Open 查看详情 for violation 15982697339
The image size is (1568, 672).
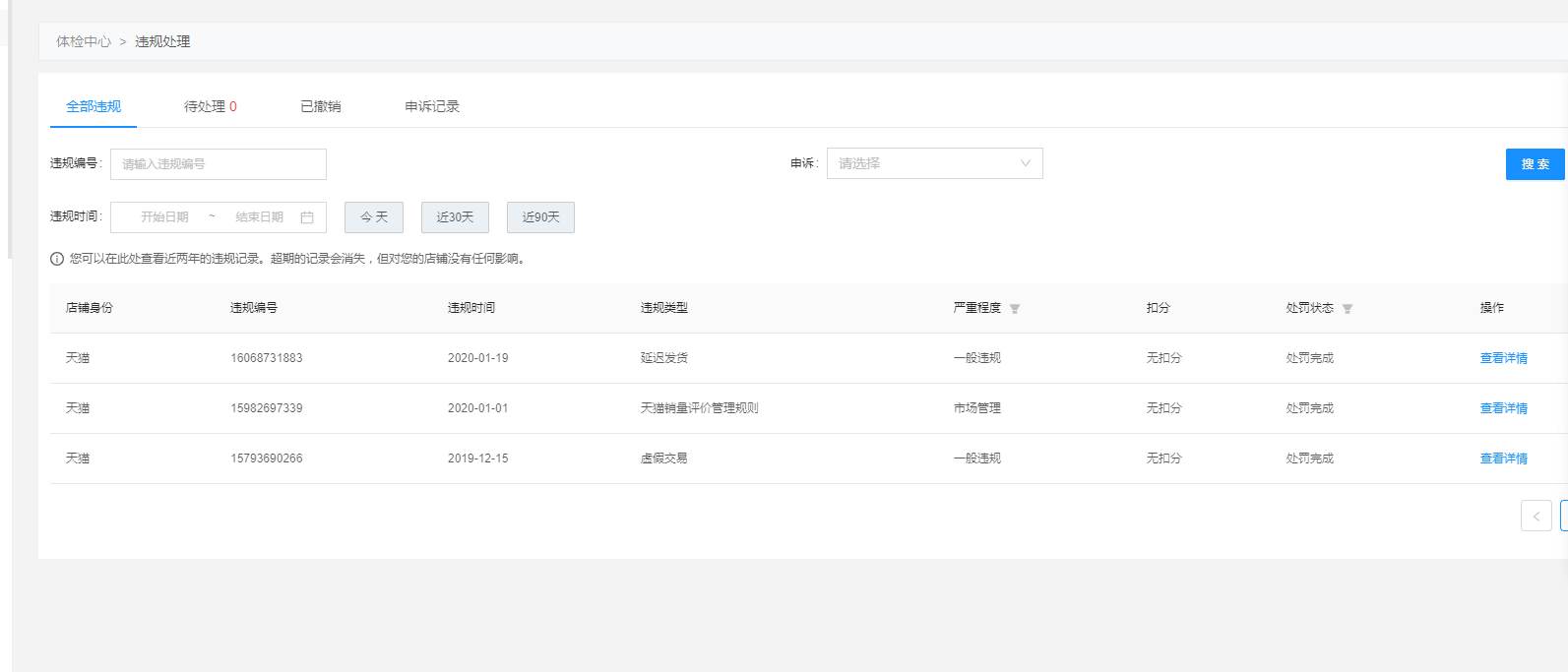[1503, 408]
